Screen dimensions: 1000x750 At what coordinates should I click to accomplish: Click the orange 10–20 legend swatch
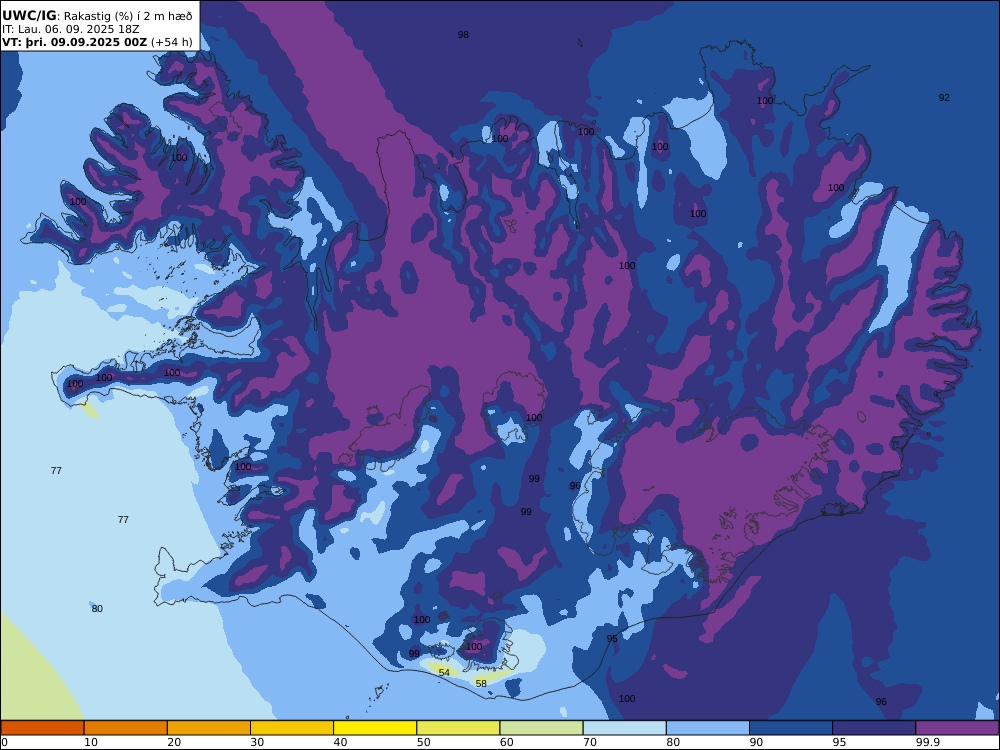(x=126, y=728)
